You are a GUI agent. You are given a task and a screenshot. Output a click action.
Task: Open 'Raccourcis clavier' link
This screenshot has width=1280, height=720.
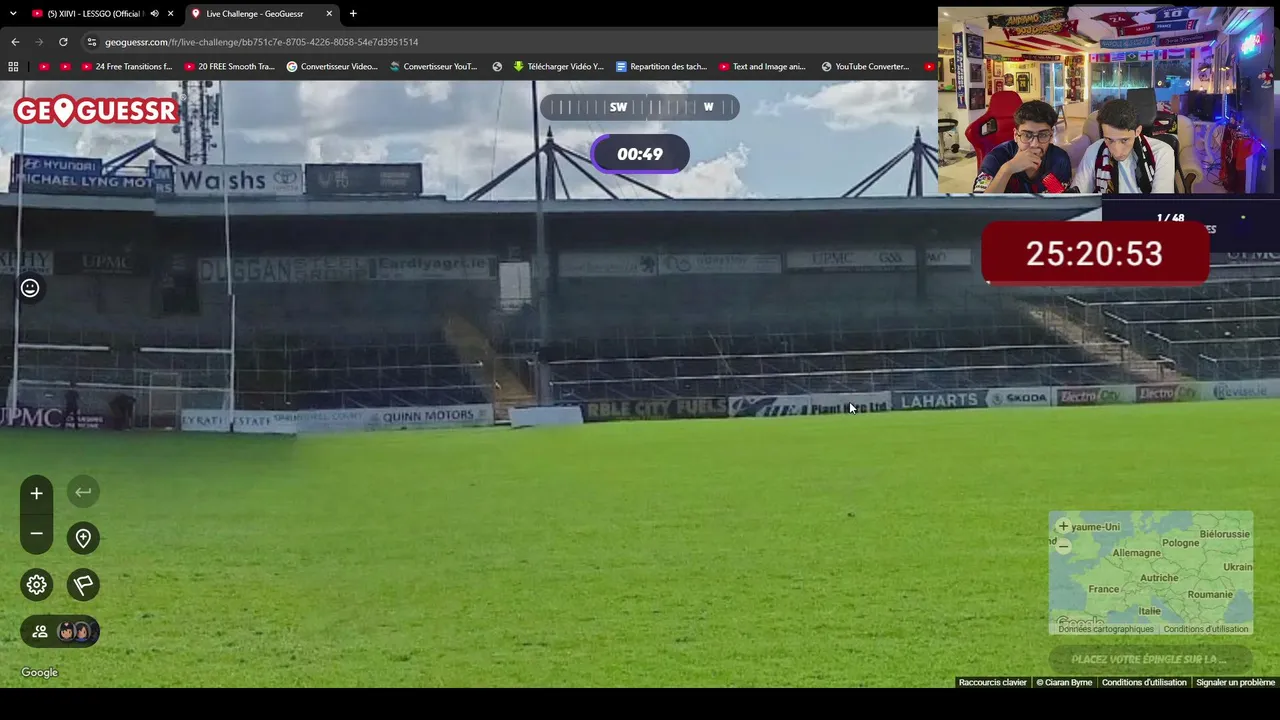[x=993, y=682]
